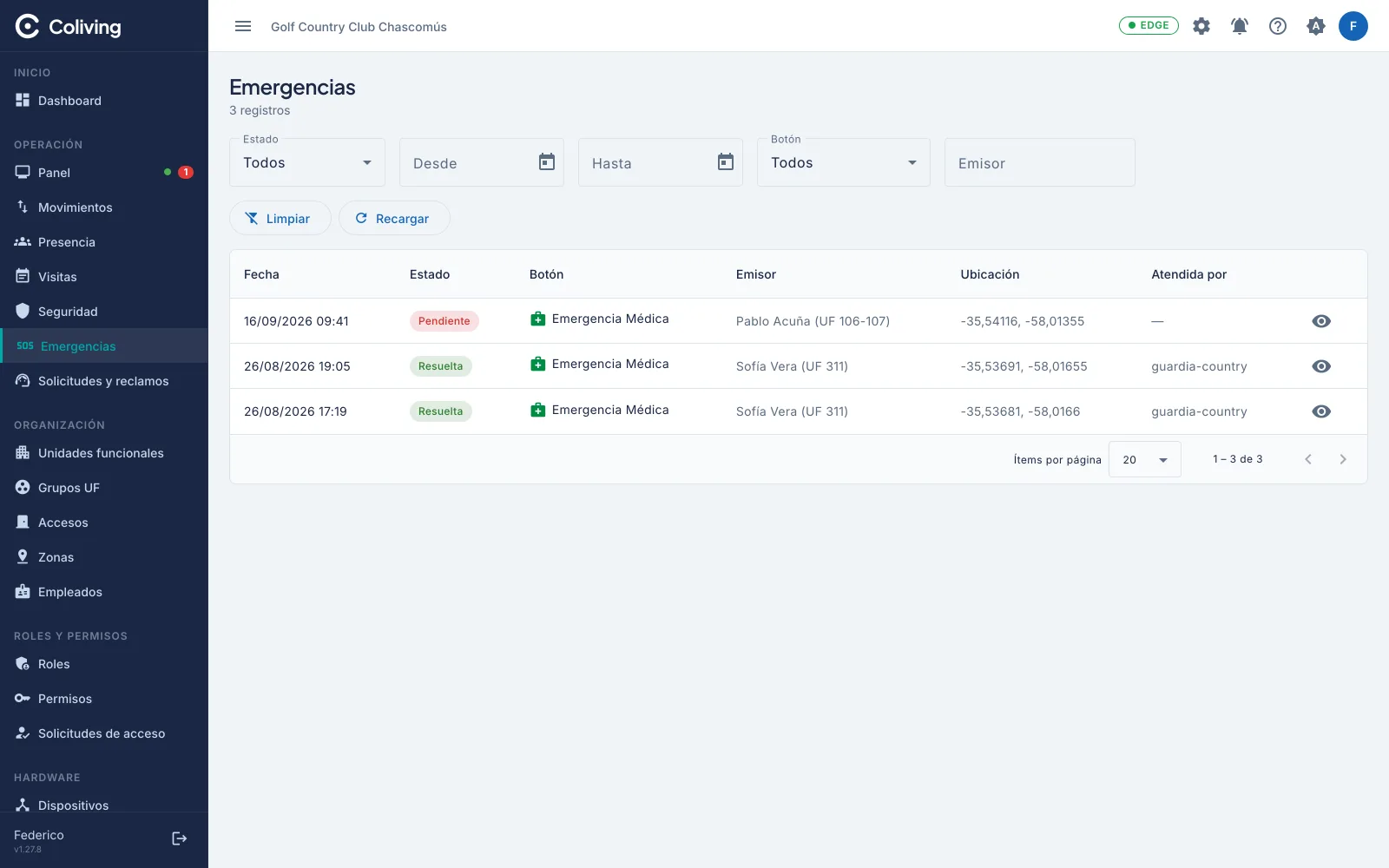View details of 16/09/2026 09:41 emergency

point(1321,321)
